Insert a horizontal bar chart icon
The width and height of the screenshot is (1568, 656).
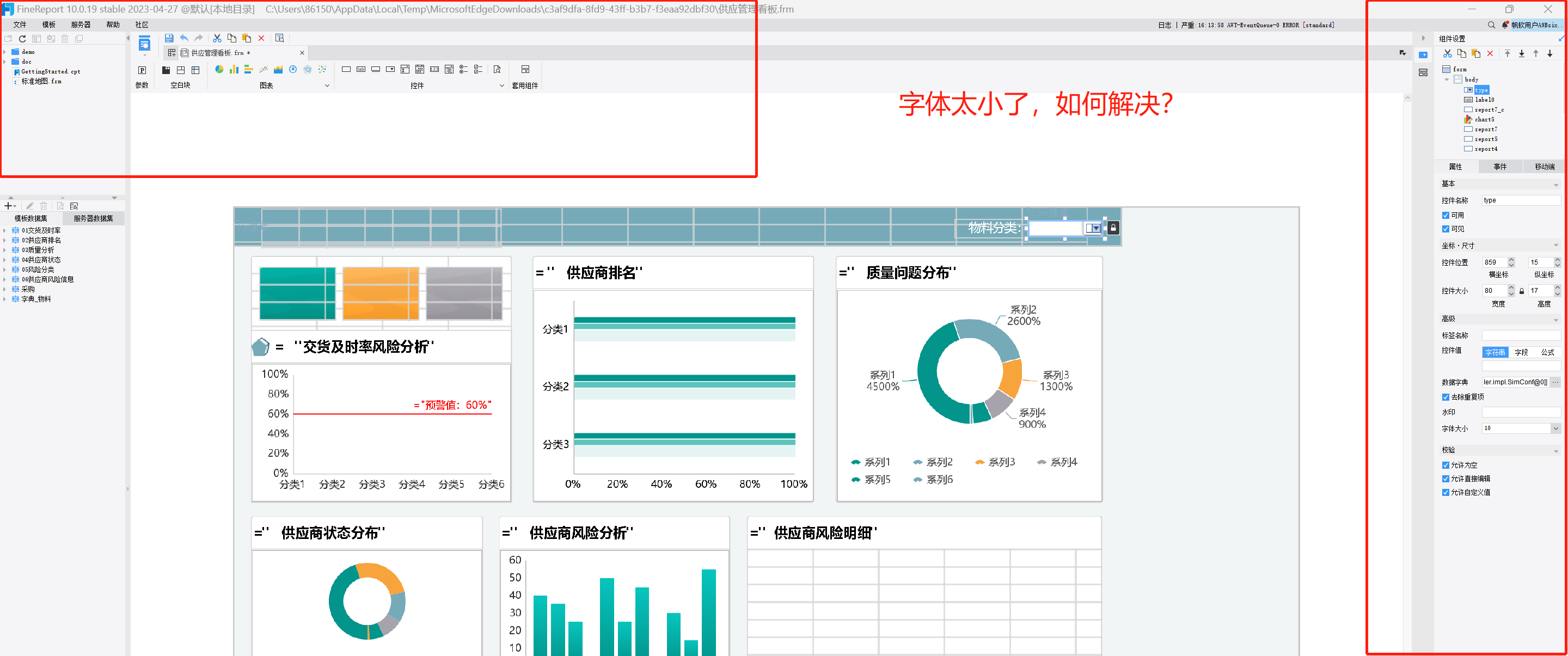248,69
